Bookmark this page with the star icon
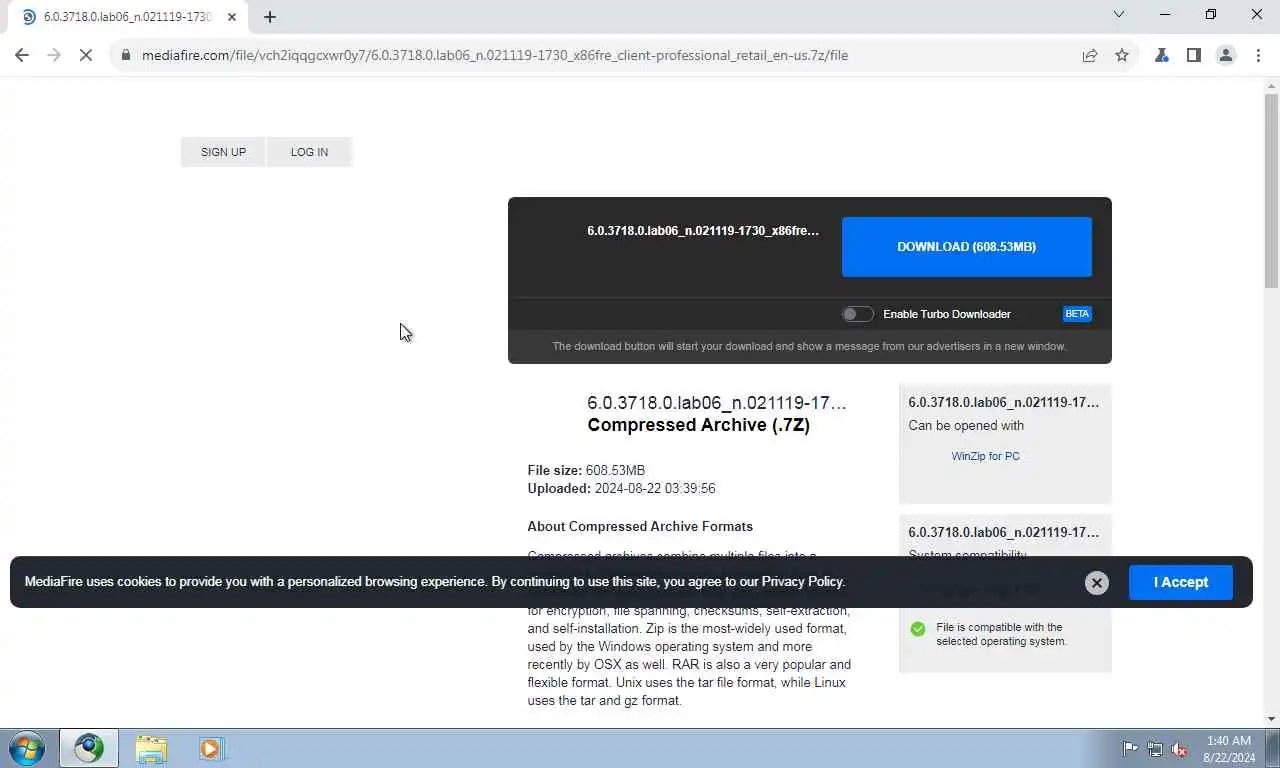 pos(1122,55)
